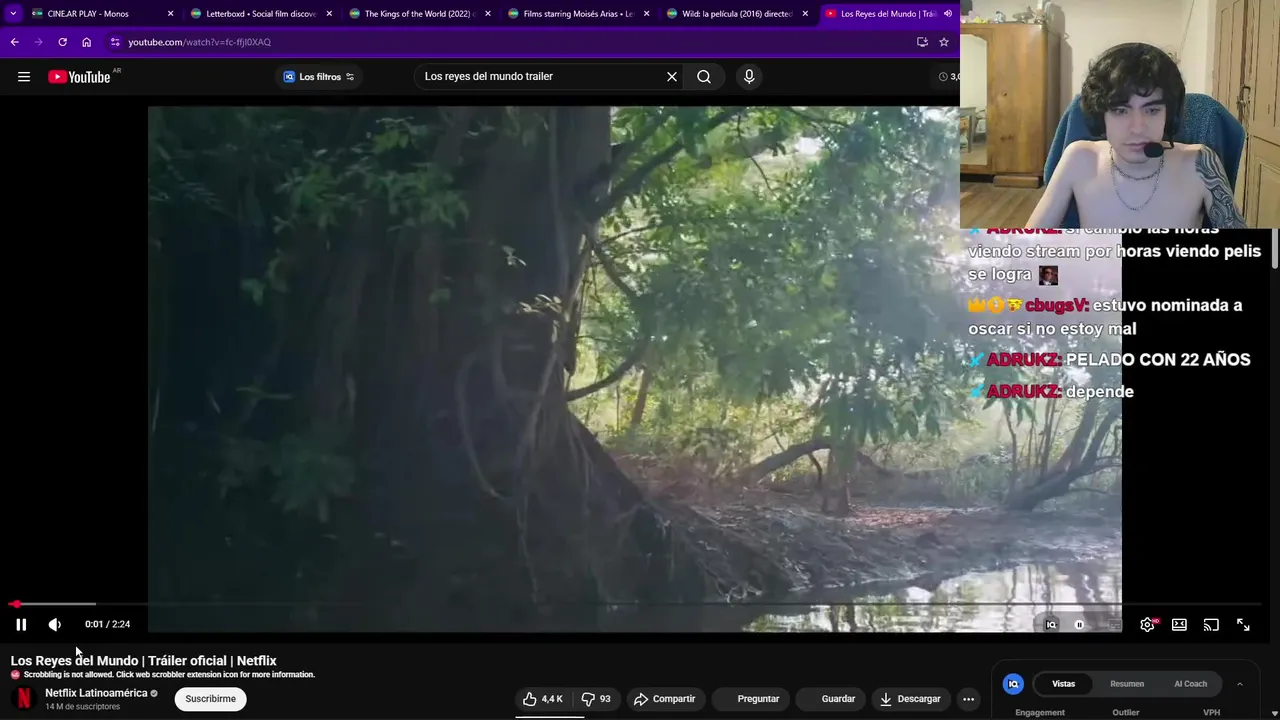Close the Wild: la película tab

805,14
